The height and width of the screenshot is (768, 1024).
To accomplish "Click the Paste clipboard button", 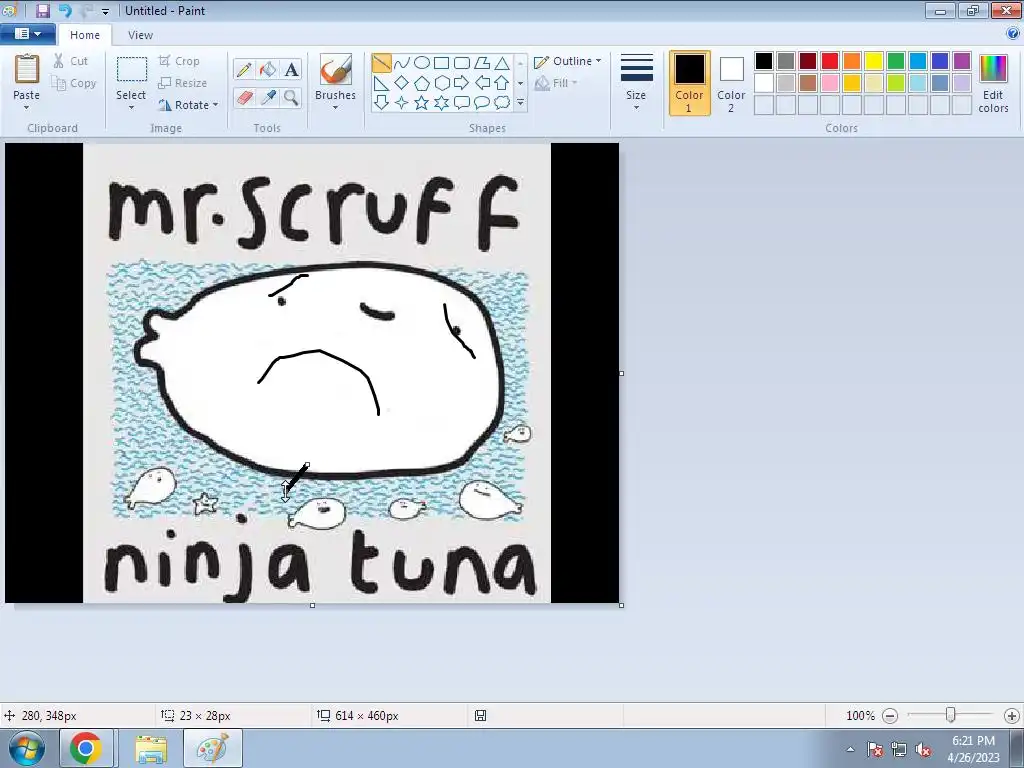I will tap(27, 76).
